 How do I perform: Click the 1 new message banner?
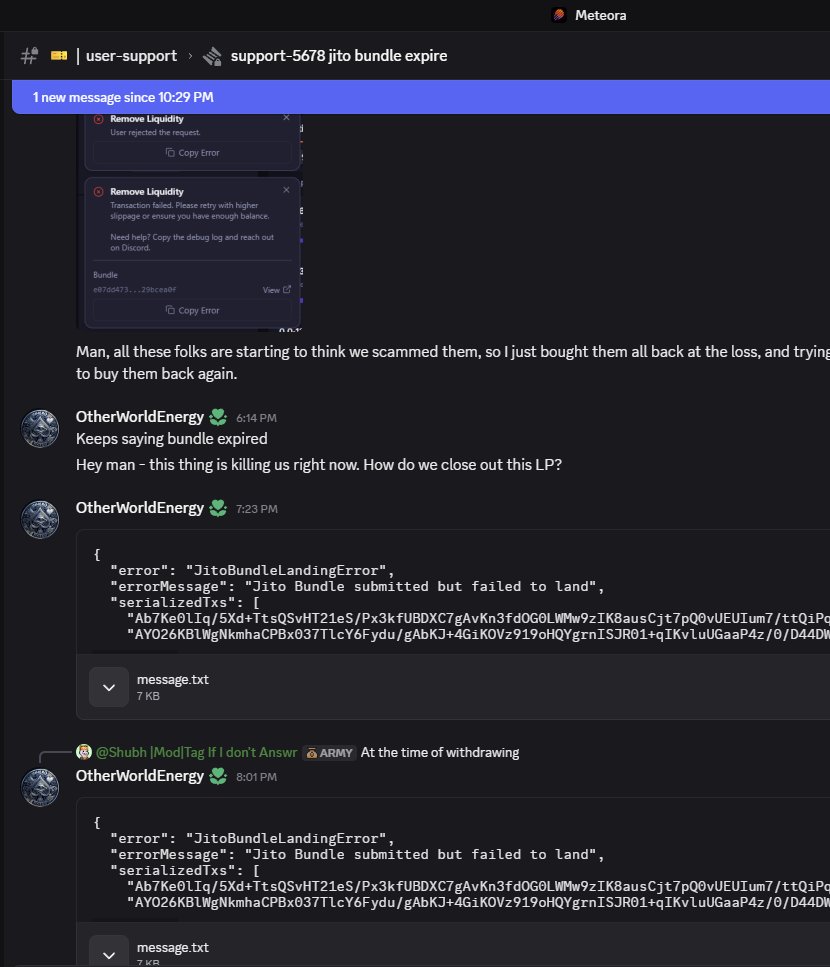point(421,97)
